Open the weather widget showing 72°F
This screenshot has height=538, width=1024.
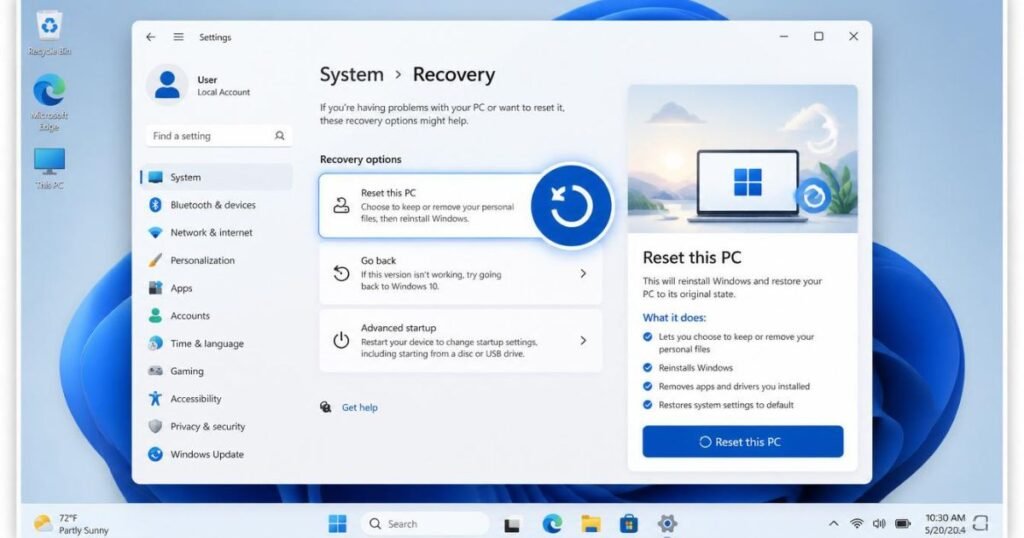[x=72, y=524]
